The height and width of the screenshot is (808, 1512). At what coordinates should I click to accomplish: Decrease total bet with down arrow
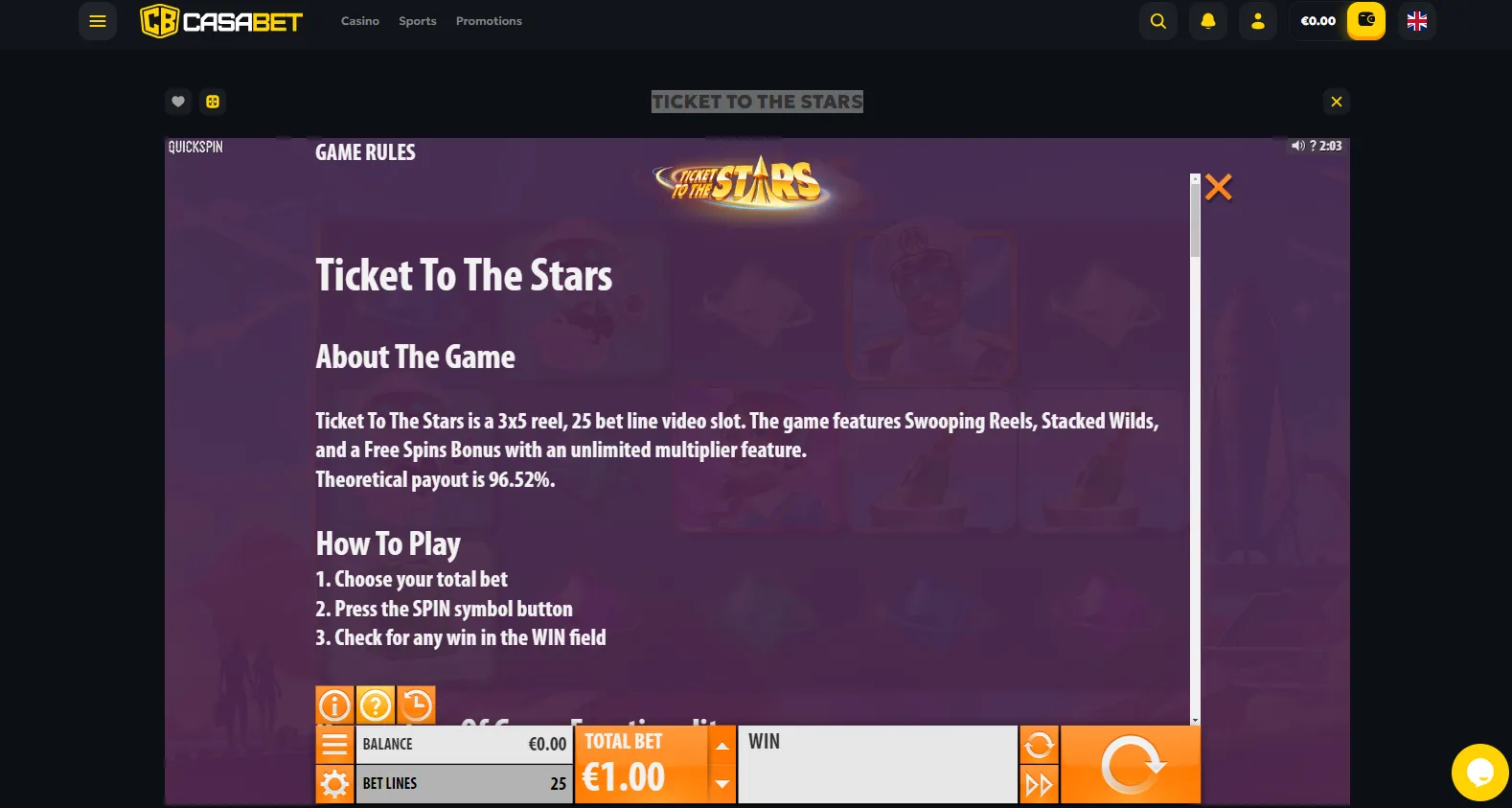click(722, 784)
